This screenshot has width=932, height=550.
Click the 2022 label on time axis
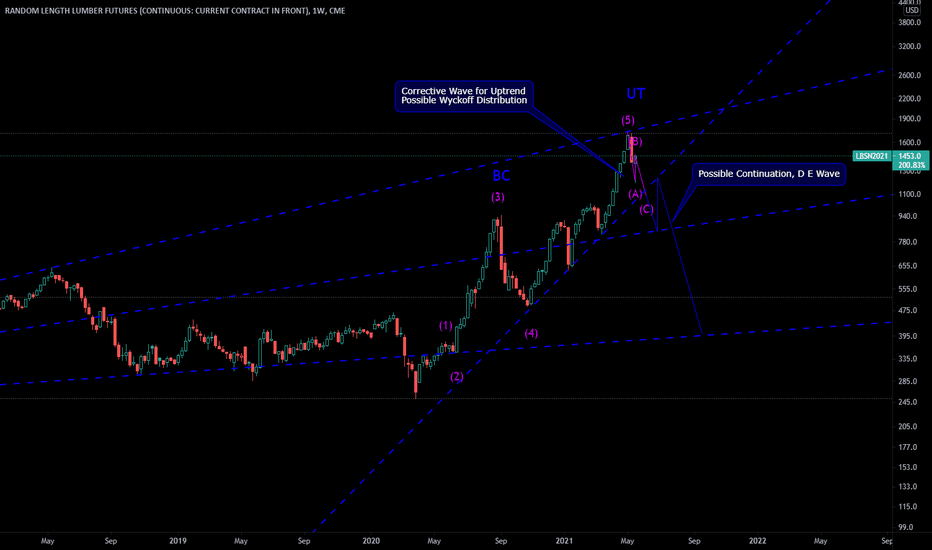coord(757,541)
